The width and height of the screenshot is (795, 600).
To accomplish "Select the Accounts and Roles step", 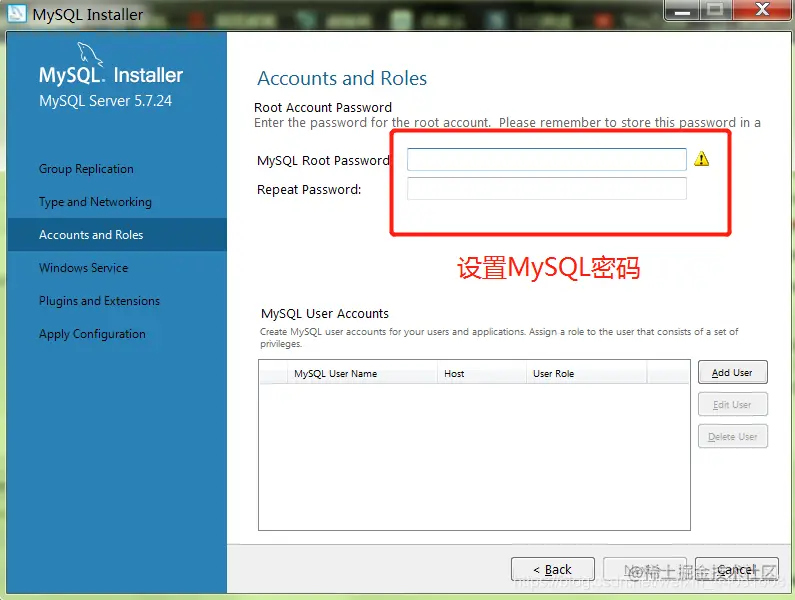I will pos(117,235).
